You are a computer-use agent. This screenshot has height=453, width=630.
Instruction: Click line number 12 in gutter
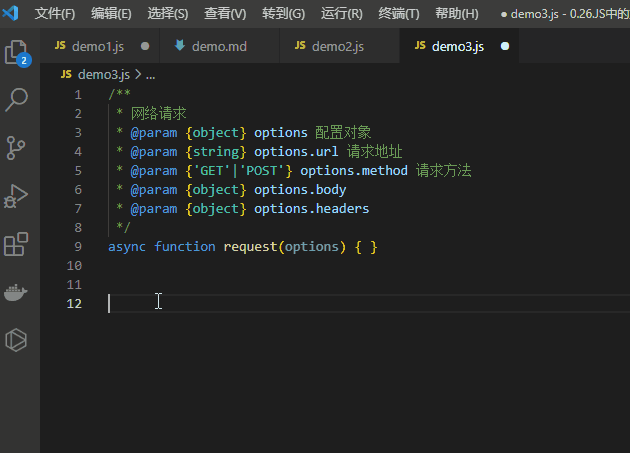(x=74, y=303)
